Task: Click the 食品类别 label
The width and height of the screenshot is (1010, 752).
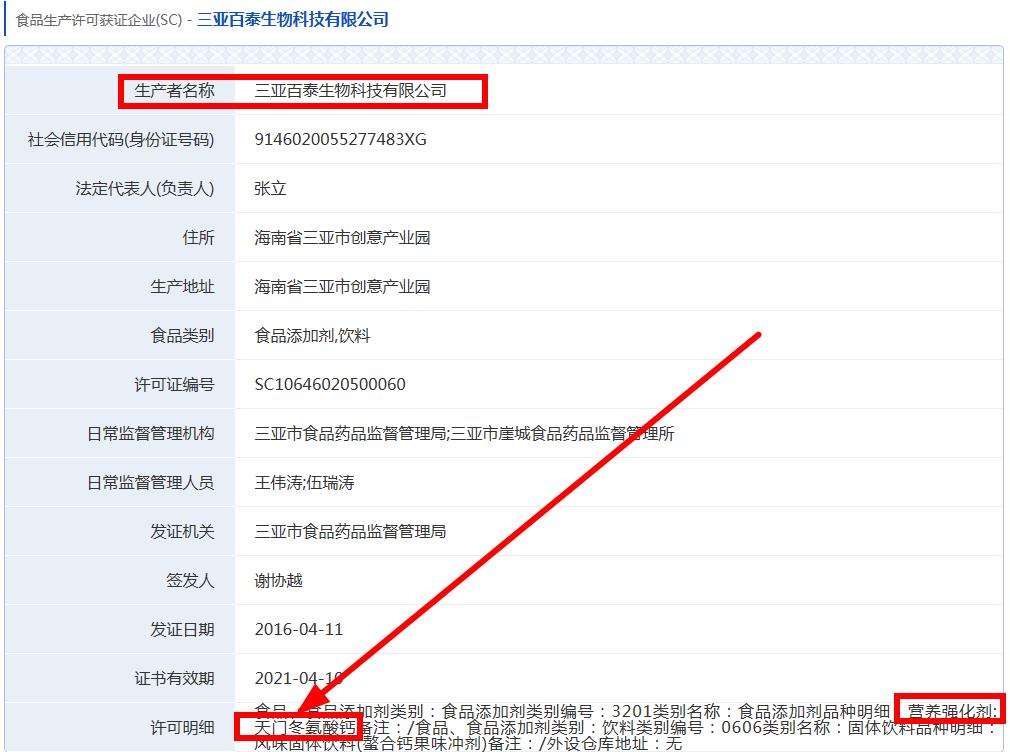Action: (x=182, y=336)
